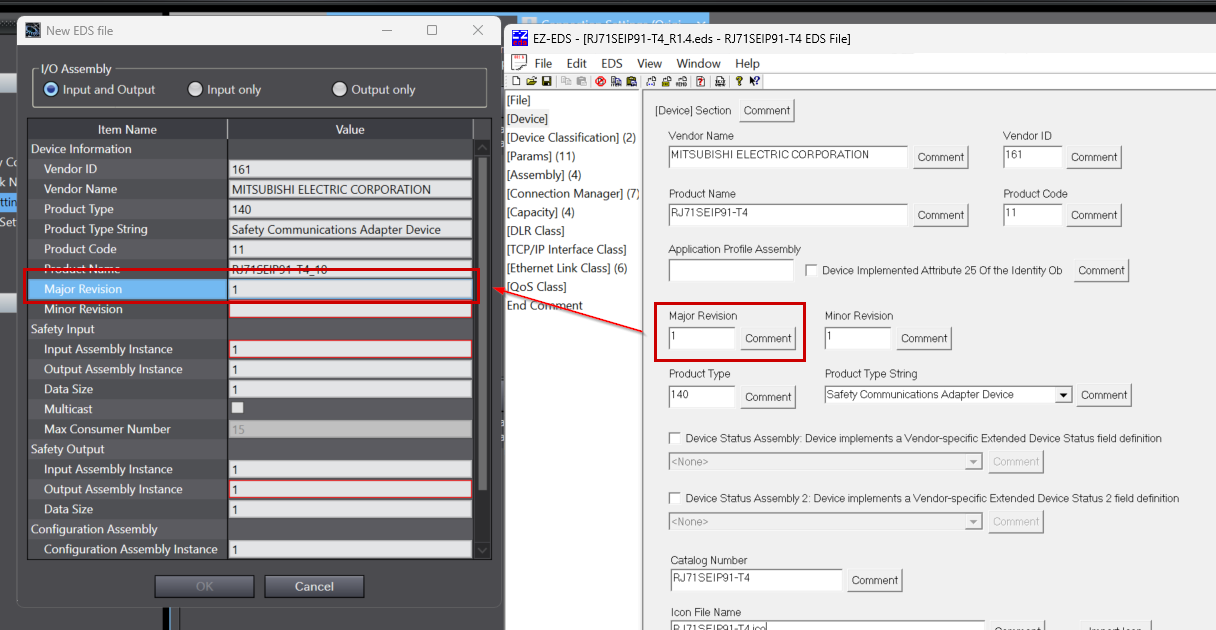Select the [Capacity] (4) tree item

[541, 212]
